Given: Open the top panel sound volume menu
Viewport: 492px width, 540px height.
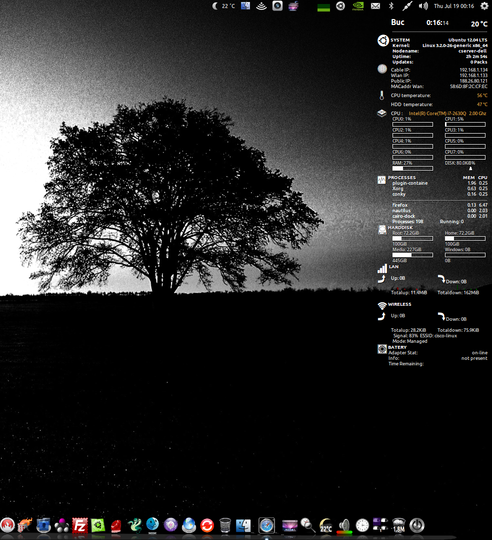Looking at the screenshot, I should (x=423, y=6).
